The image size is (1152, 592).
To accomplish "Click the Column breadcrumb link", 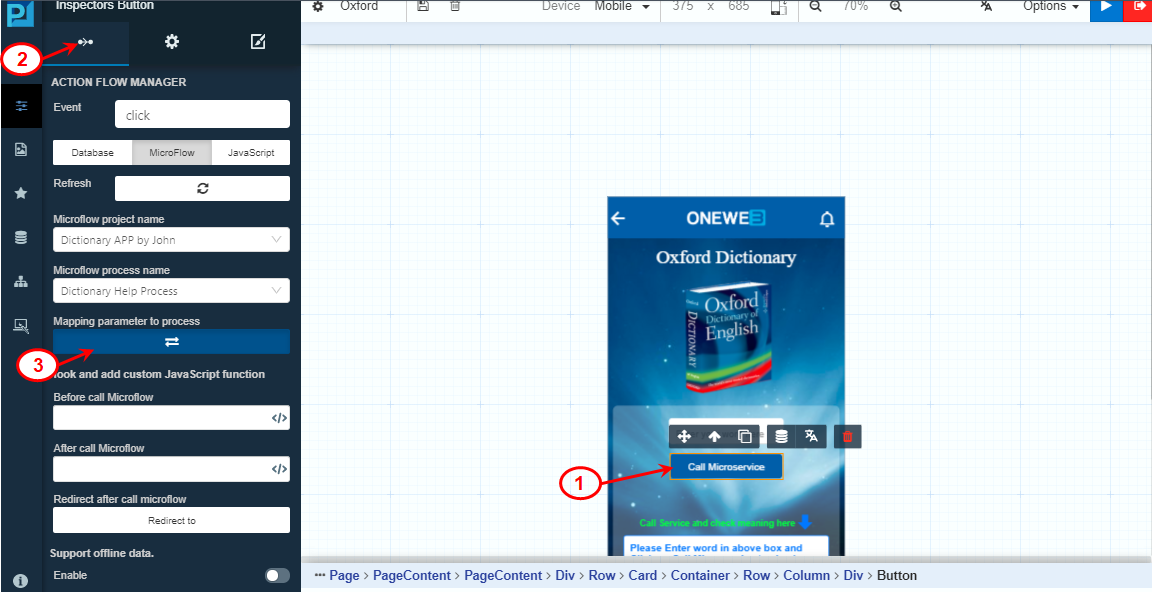I will 807,575.
